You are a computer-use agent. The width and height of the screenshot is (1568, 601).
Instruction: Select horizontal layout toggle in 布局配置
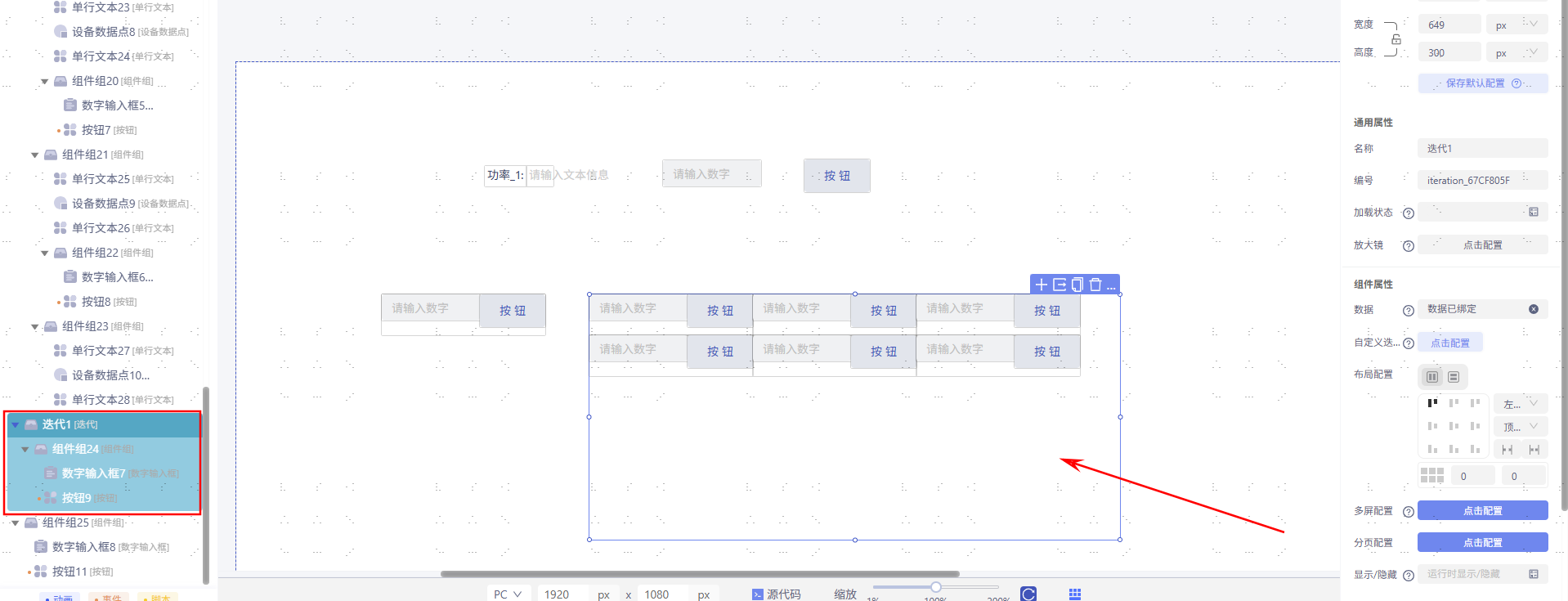coord(1432,377)
